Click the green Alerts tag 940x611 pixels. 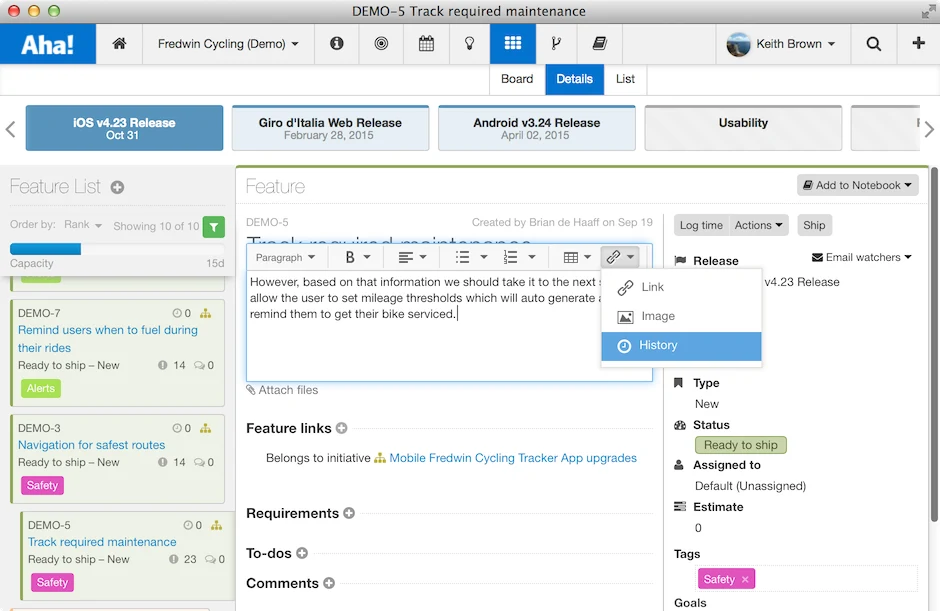[41, 389]
